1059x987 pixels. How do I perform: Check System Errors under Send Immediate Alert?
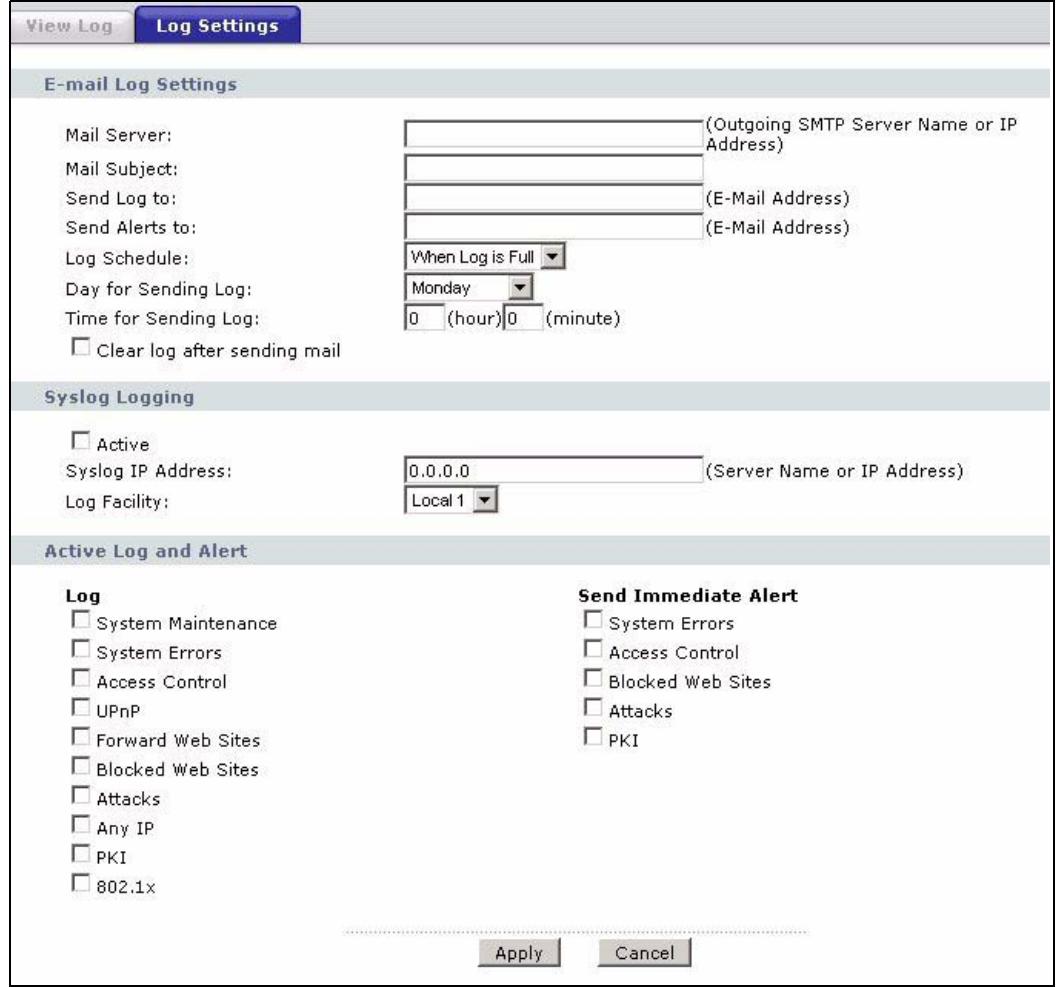pyautogui.click(x=593, y=620)
